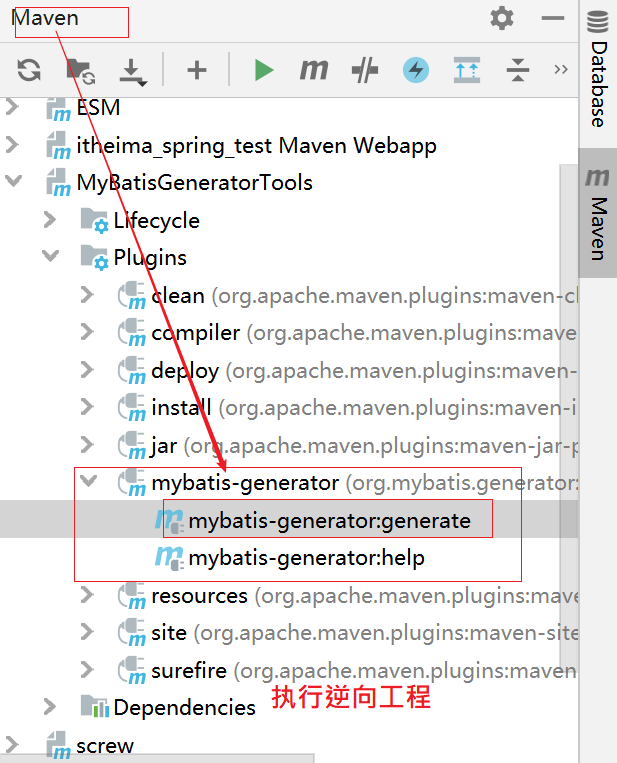Screen dimensions: 617x763
Task: Click the mybatis-generator:generate goal icon
Action: coord(169,521)
